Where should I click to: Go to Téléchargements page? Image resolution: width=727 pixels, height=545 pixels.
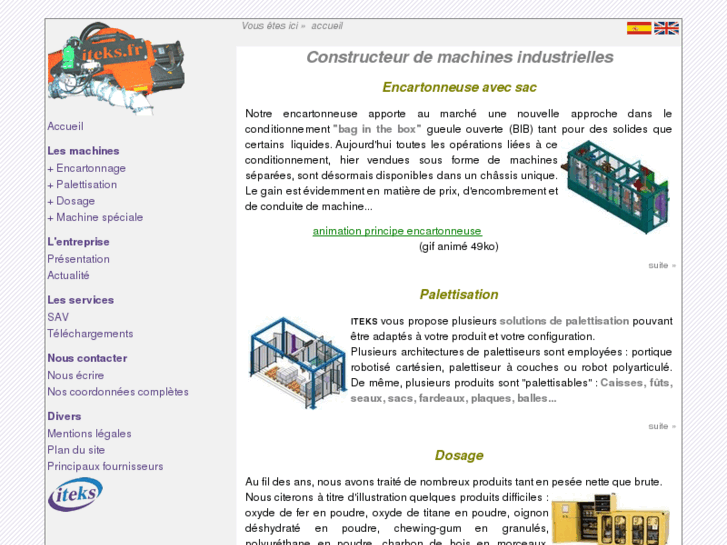tap(90, 333)
